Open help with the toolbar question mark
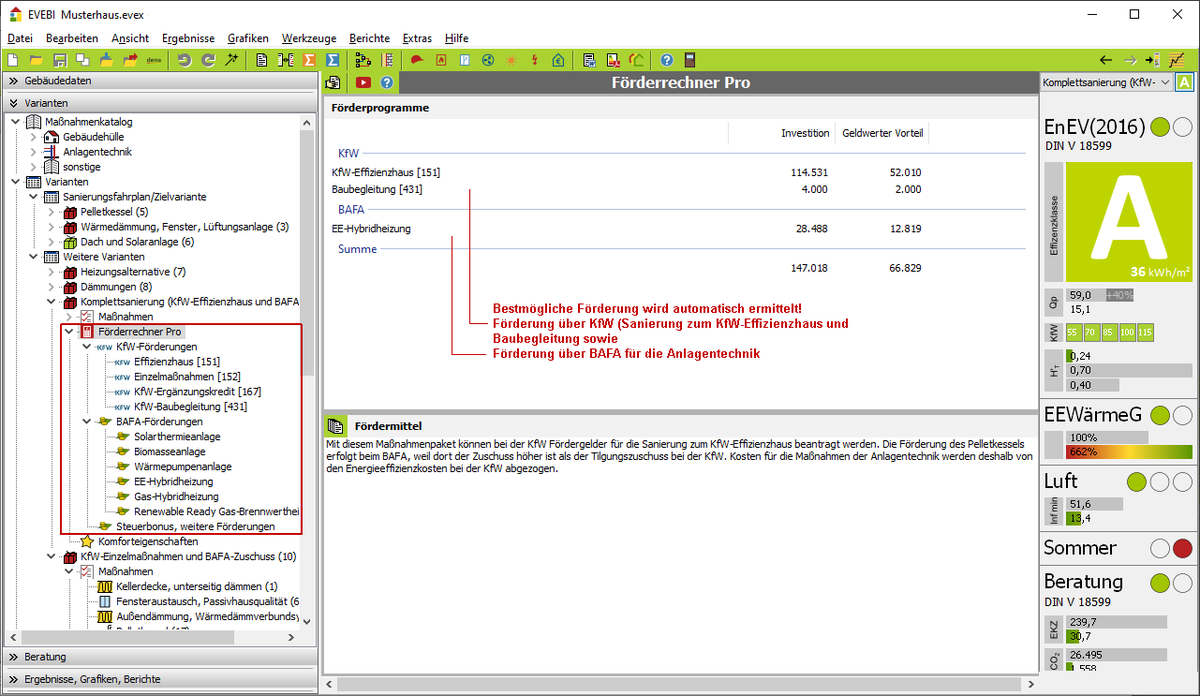This screenshot has height=696, width=1200. point(666,60)
